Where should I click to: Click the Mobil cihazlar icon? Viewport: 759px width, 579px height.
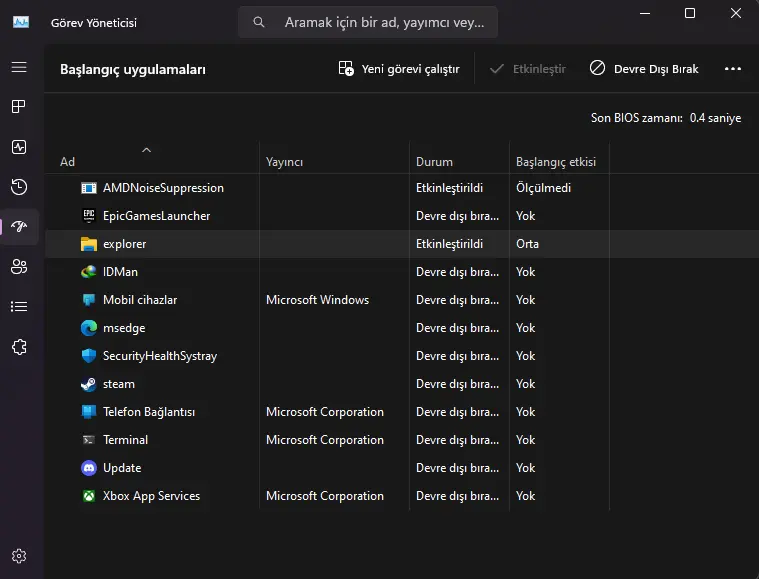click(x=89, y=300)
